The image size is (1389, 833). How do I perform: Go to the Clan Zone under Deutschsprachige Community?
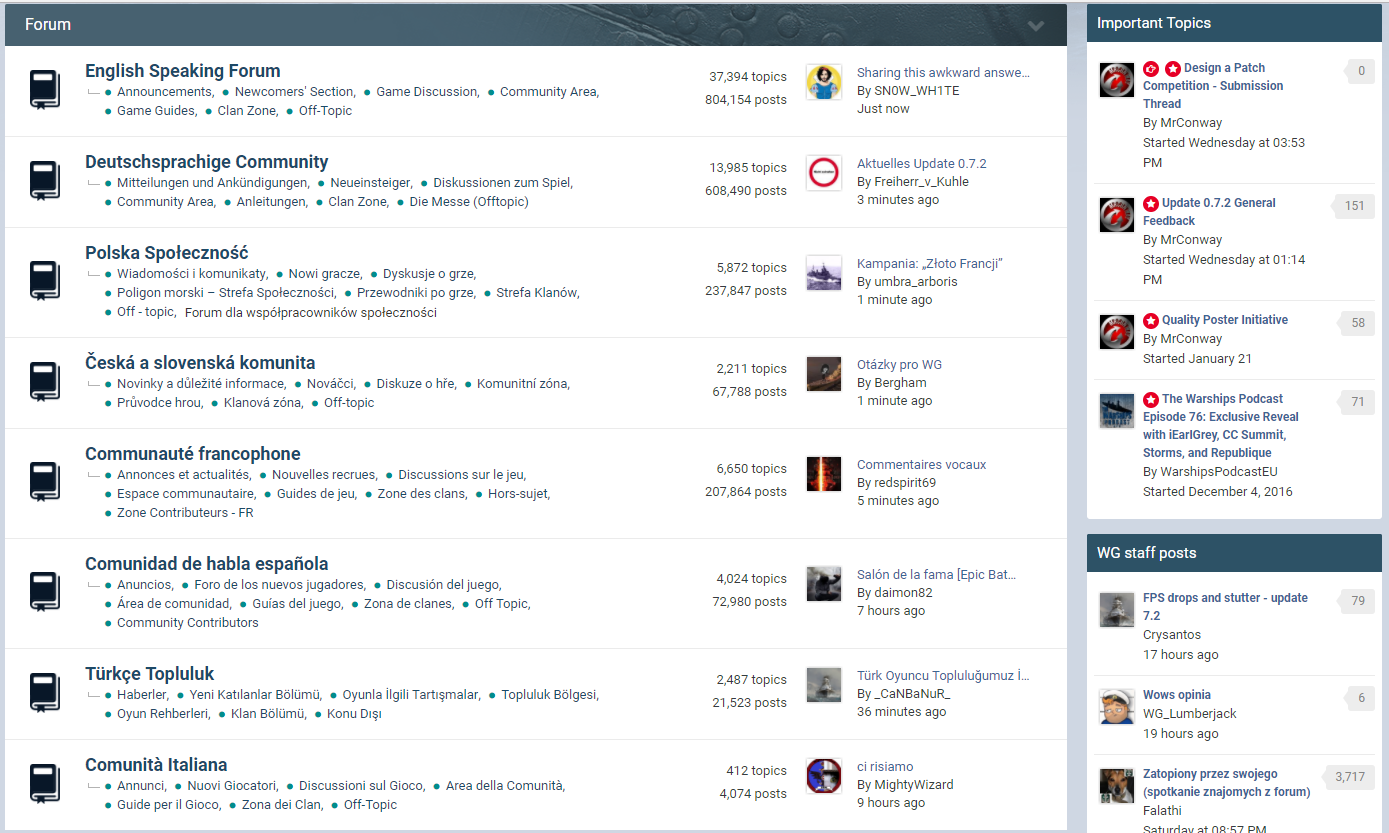pos(358,202)
